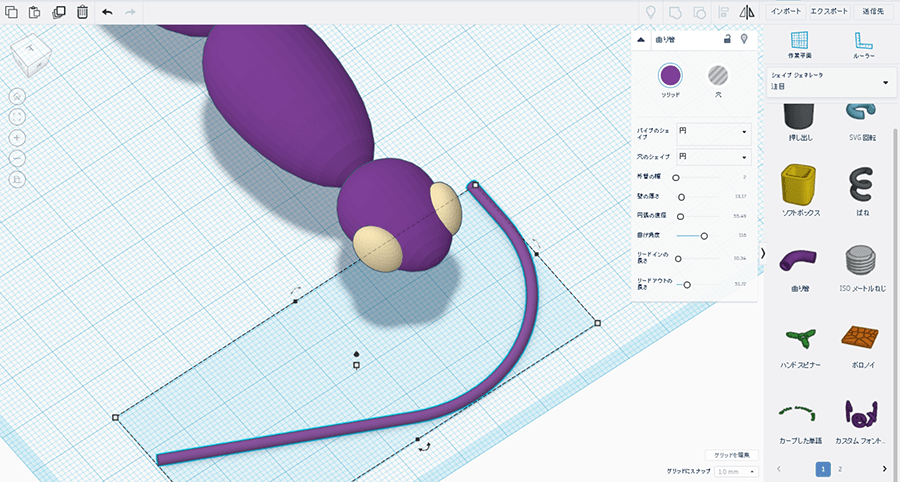900x482 pixels.
Task: Click the Ungroup shapes icon
Action: click(x=699, y=12)
